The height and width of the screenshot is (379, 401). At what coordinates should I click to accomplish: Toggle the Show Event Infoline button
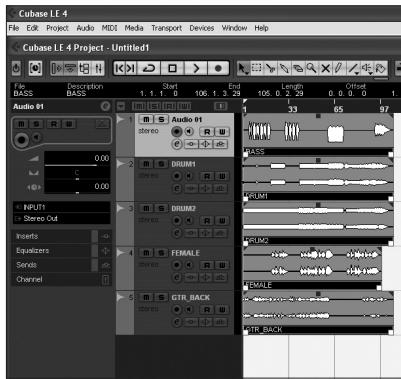(x=70, y=69)
